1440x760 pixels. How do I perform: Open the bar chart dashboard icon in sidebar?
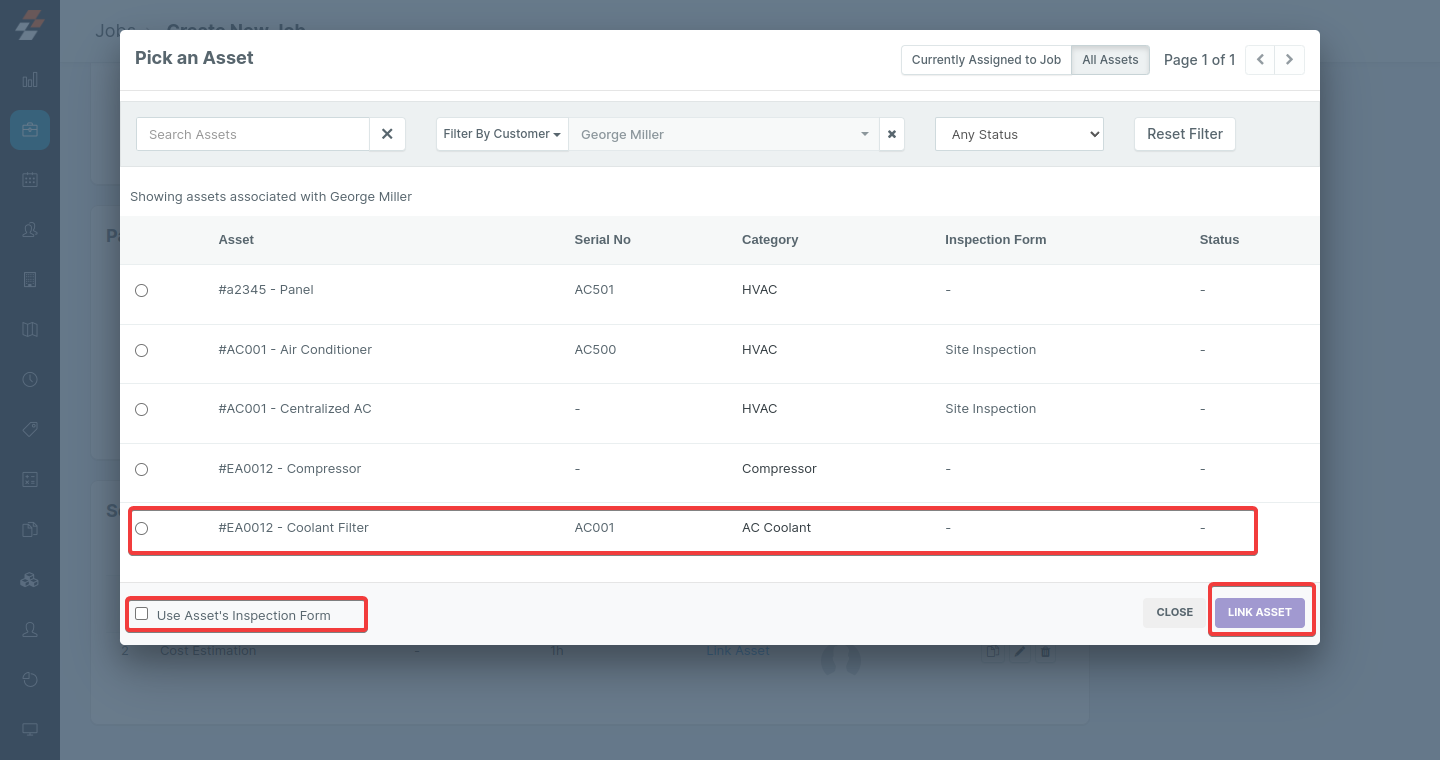[30, 80]
